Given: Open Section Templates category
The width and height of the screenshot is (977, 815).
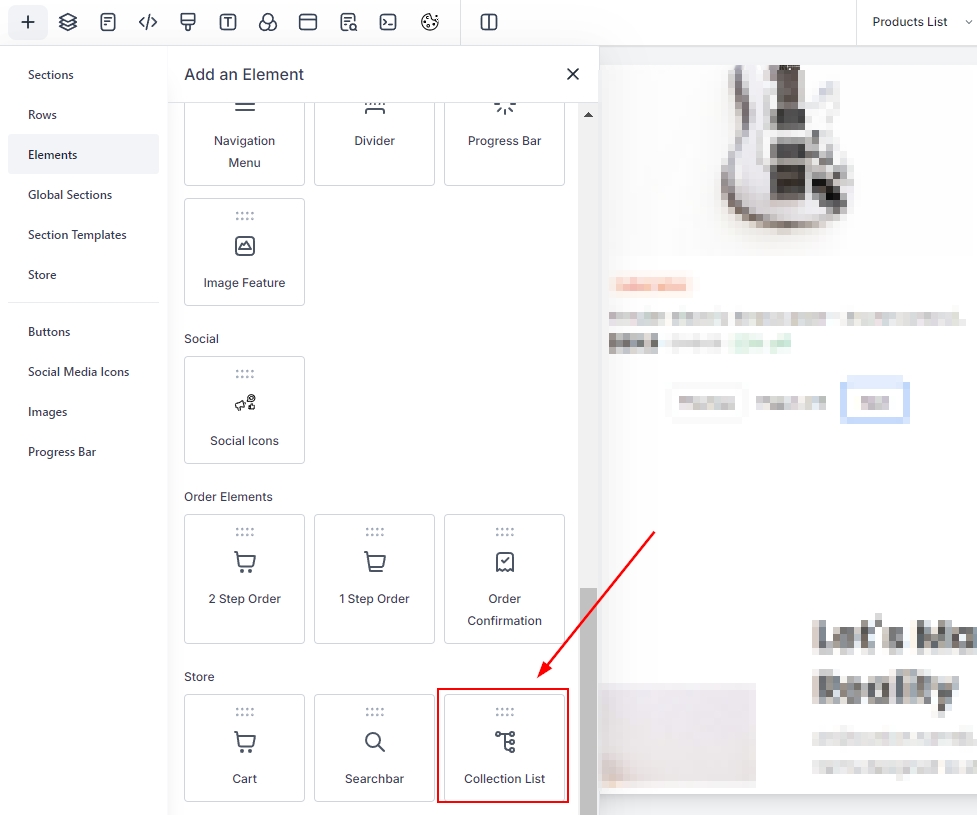Looking at the screenshot, I should pyautogui.click(x=77, y=235).
